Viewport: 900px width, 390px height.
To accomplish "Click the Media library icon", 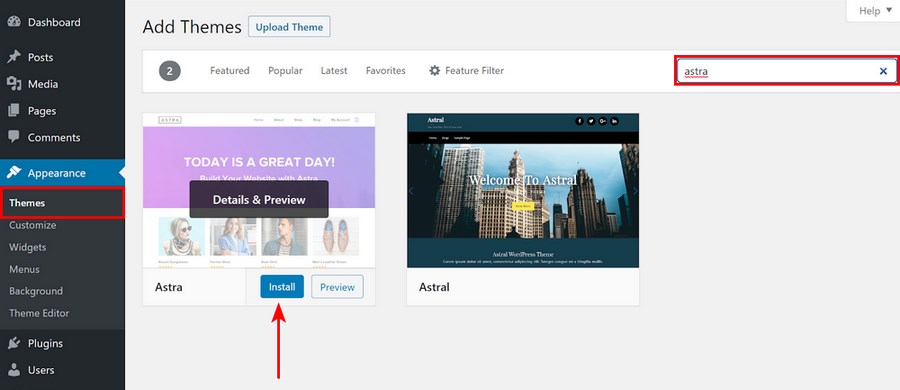I will coord(14,84).
